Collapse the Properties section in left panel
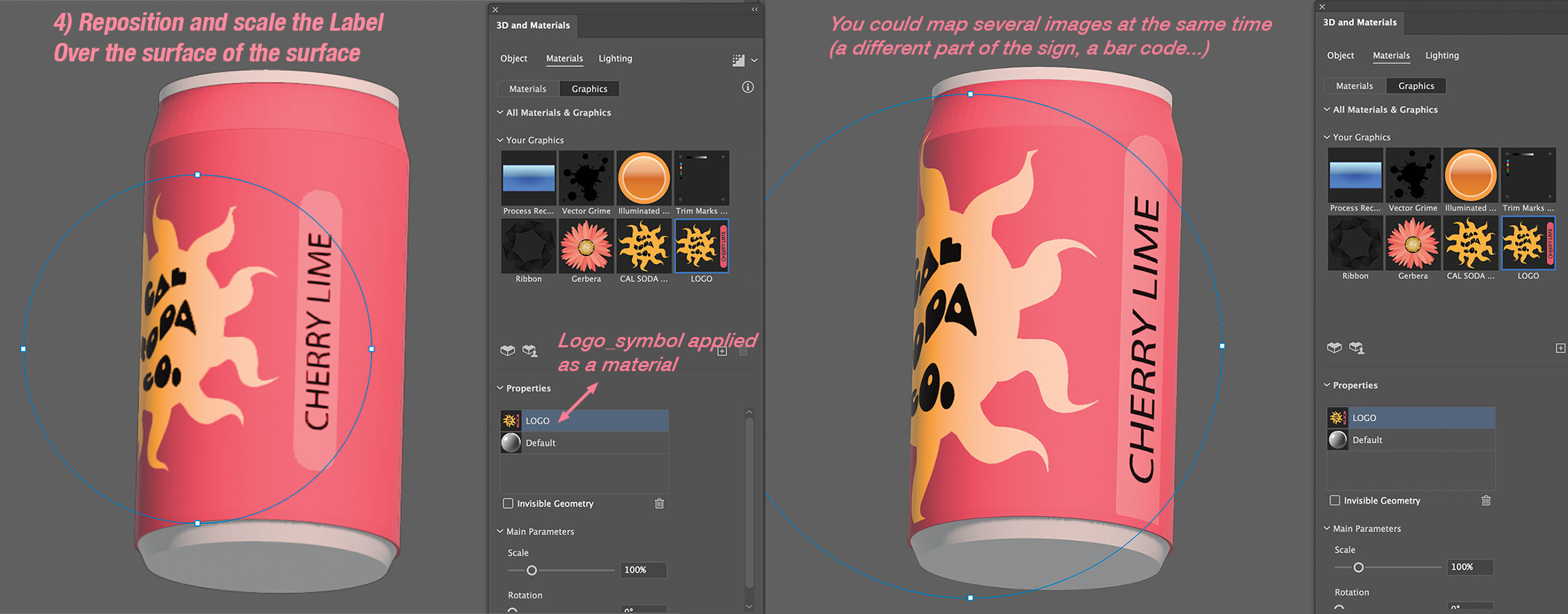 pos(500,388)
